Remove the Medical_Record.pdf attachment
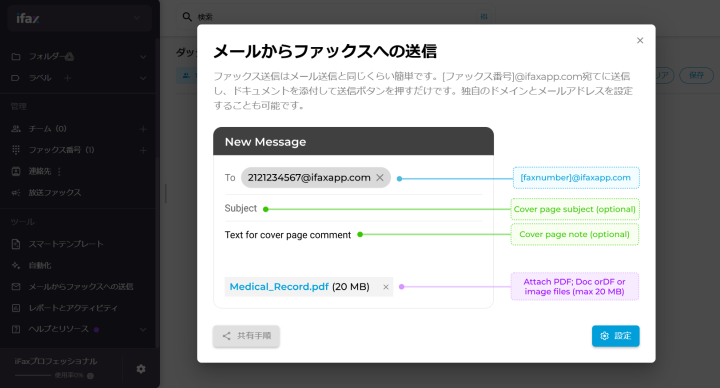The width and height of the screenshot is (720, 388). click(386, 287)
